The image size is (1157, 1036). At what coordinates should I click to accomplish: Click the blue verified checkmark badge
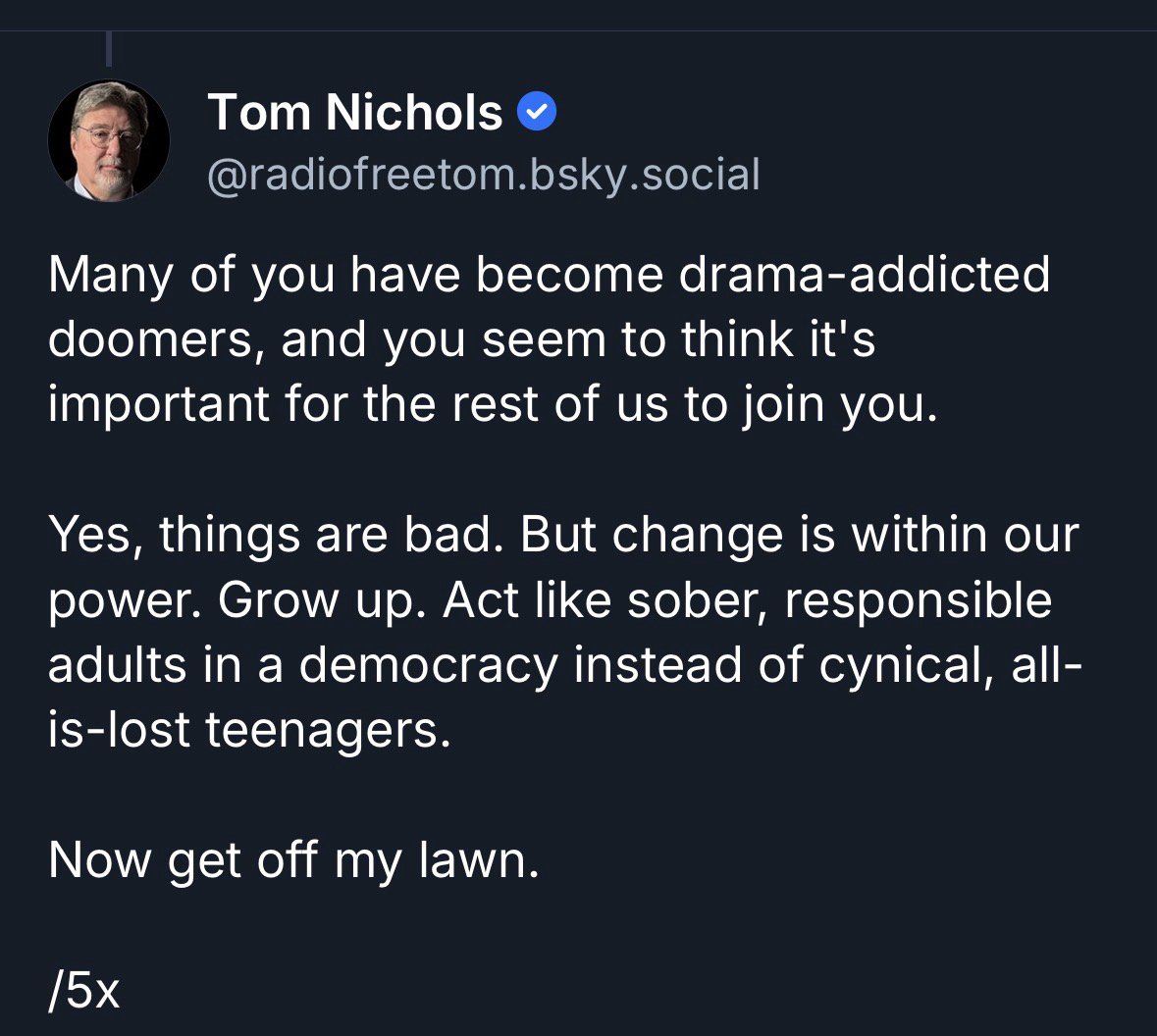[537, 113]
